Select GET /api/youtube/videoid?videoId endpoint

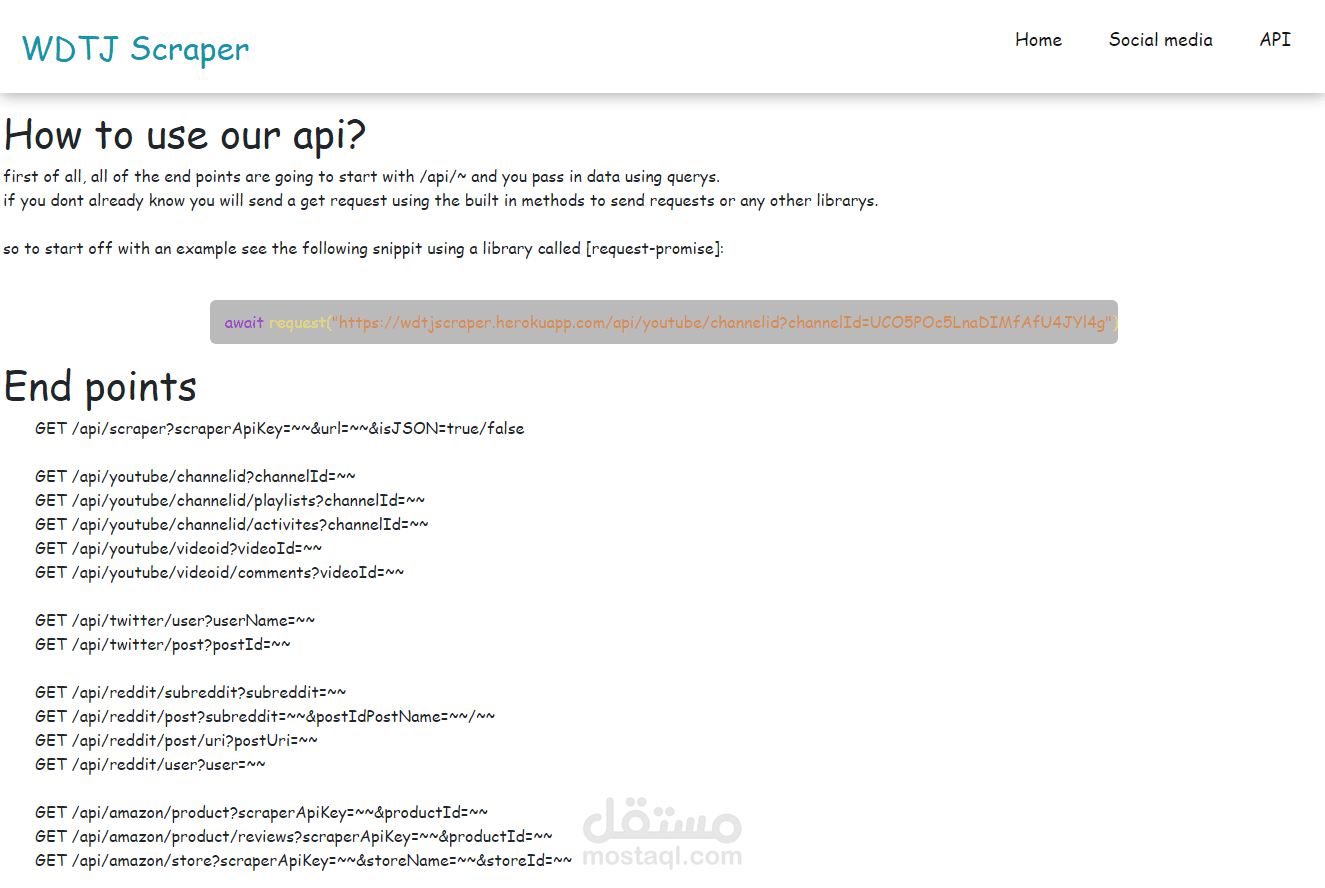[x=179, y=549]
